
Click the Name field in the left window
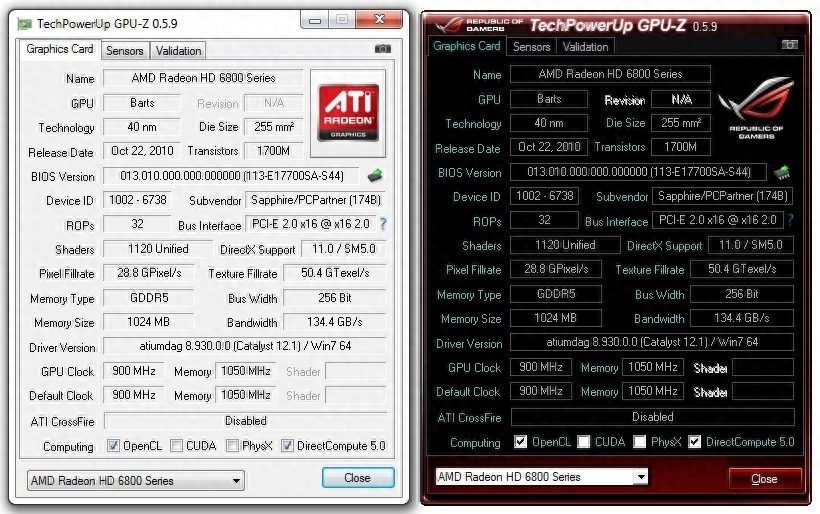(203, 78)
